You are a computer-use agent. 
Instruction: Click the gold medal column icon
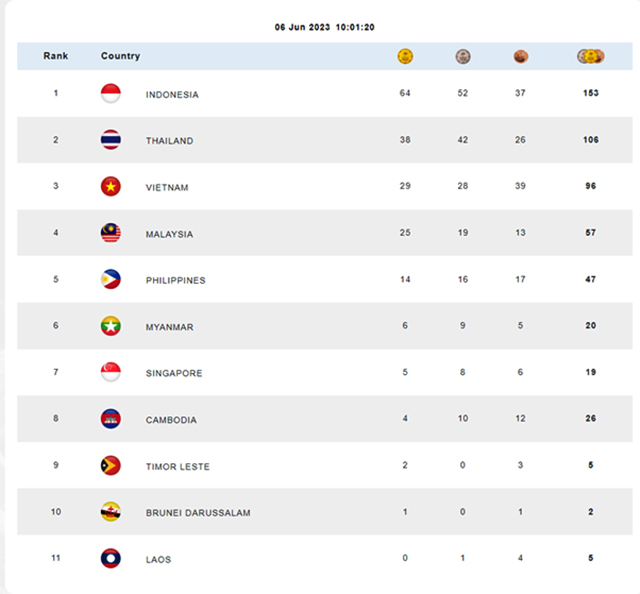405,56
